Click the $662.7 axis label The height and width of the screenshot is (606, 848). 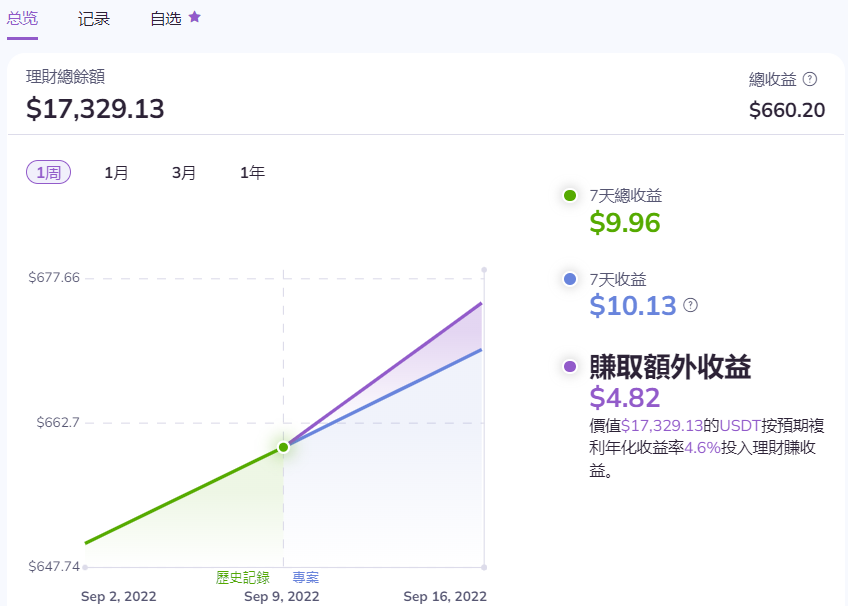click(x=58, y=422)
